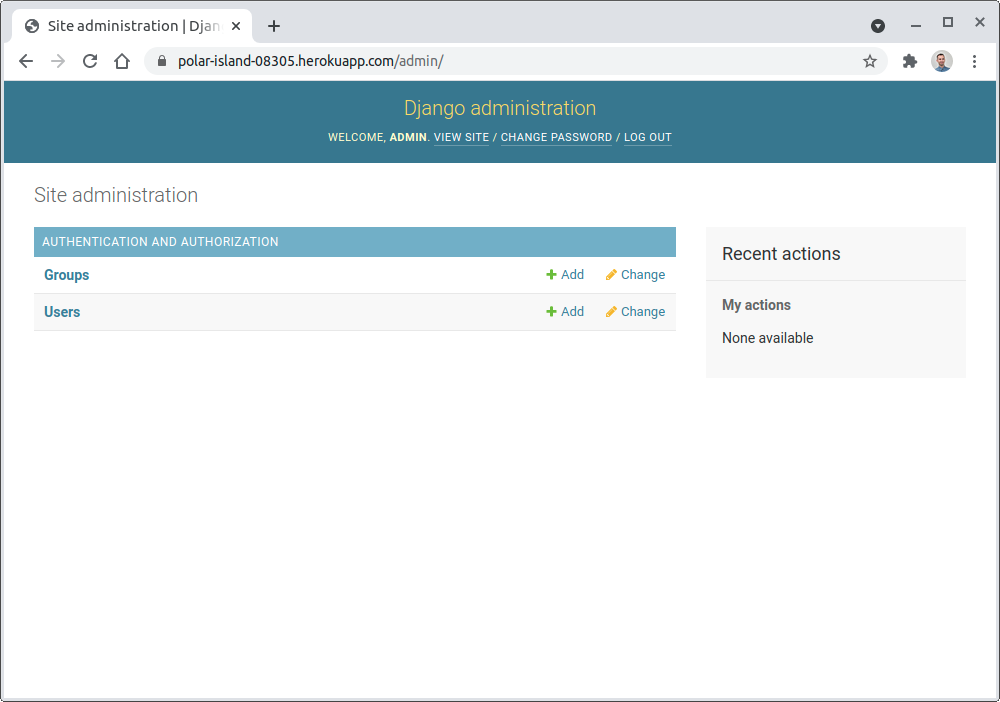Click the address bar URL field
The image size is (1000, 702).
pos(500,61)
